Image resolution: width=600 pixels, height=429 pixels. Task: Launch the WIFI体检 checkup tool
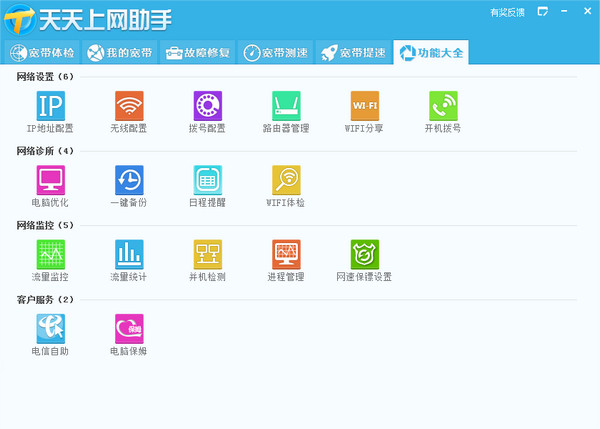coord(286,180)
